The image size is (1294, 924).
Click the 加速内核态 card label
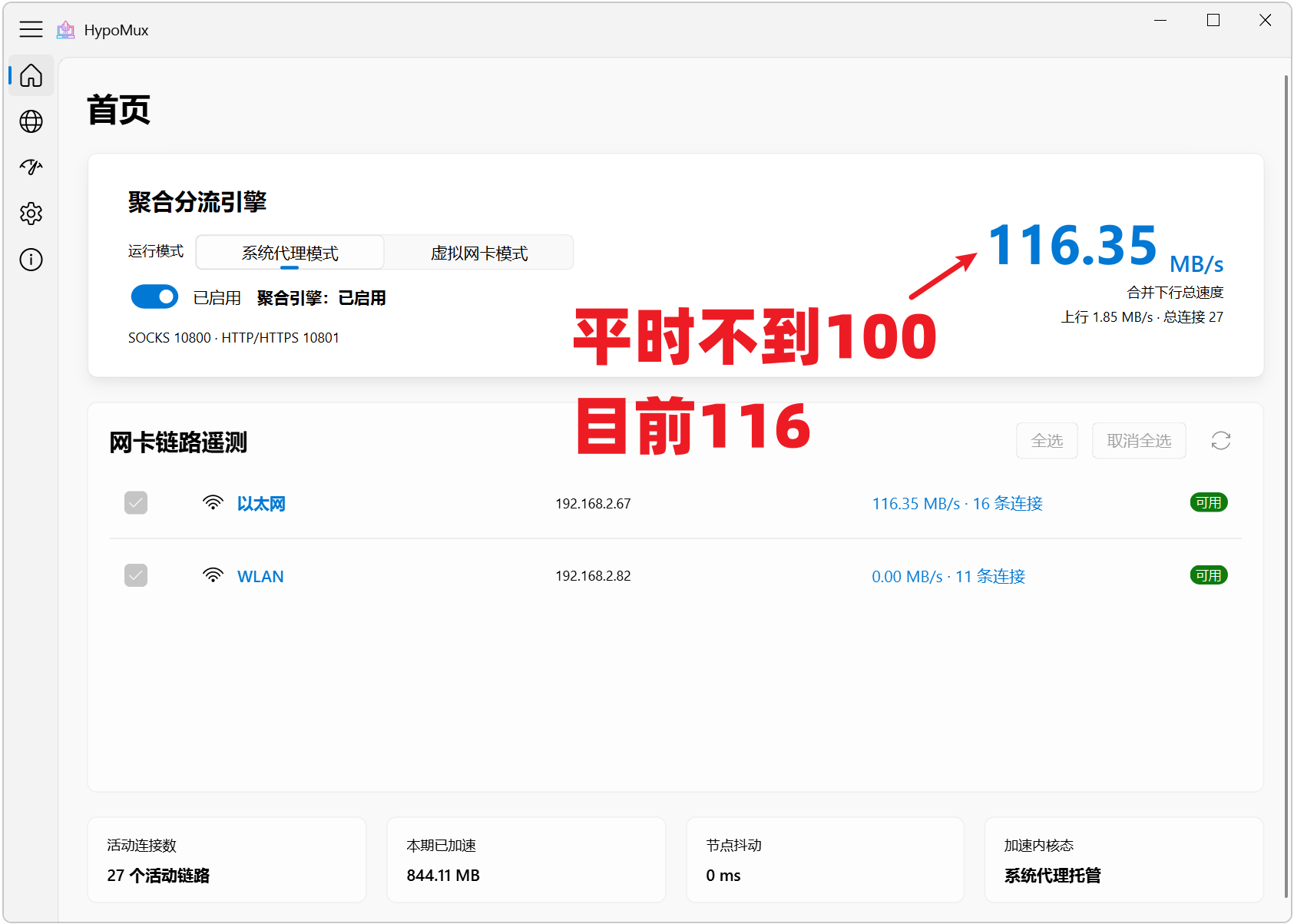coord(1039,846)
